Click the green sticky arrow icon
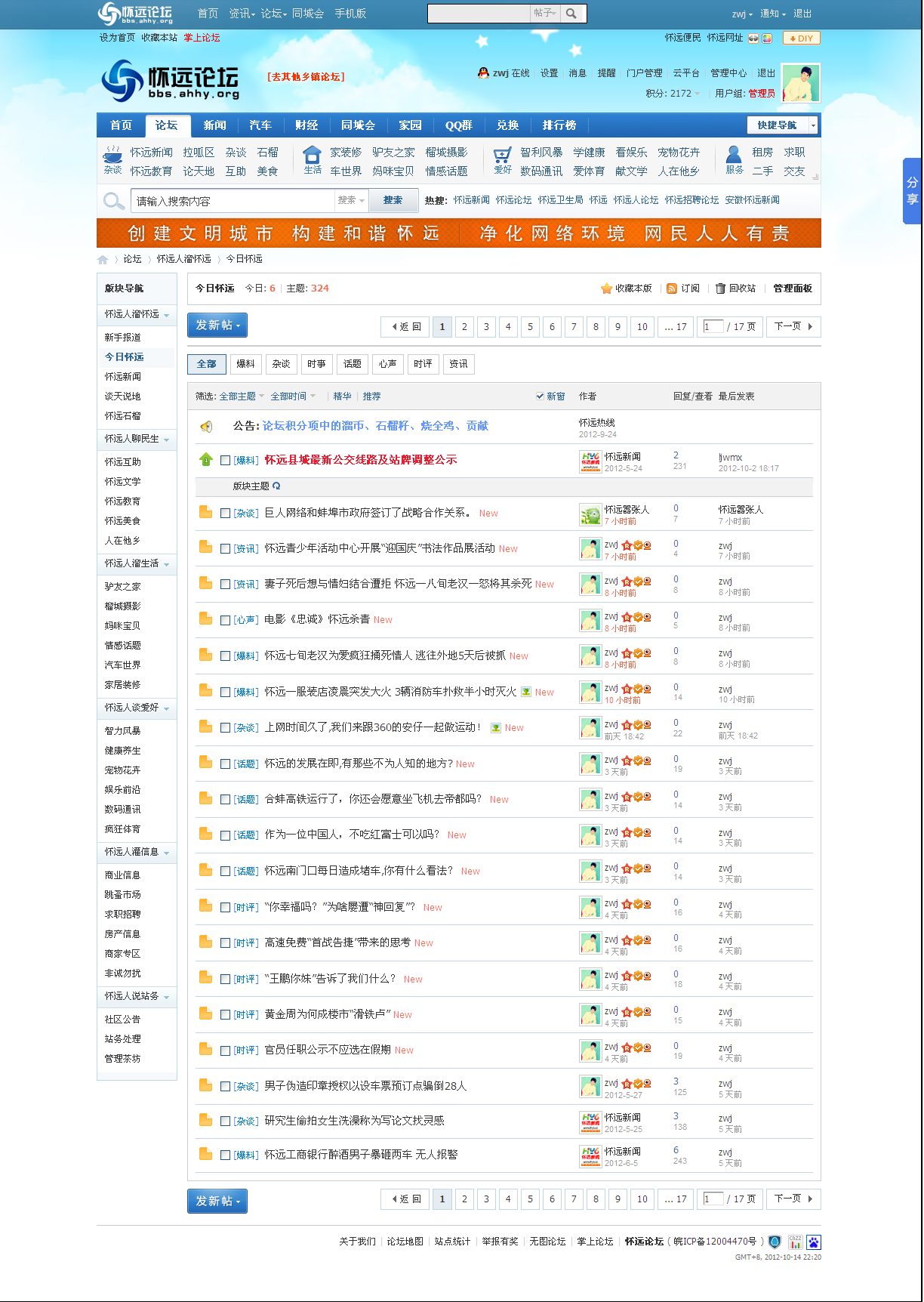The image size is (924, 1302). coord(206,459)
